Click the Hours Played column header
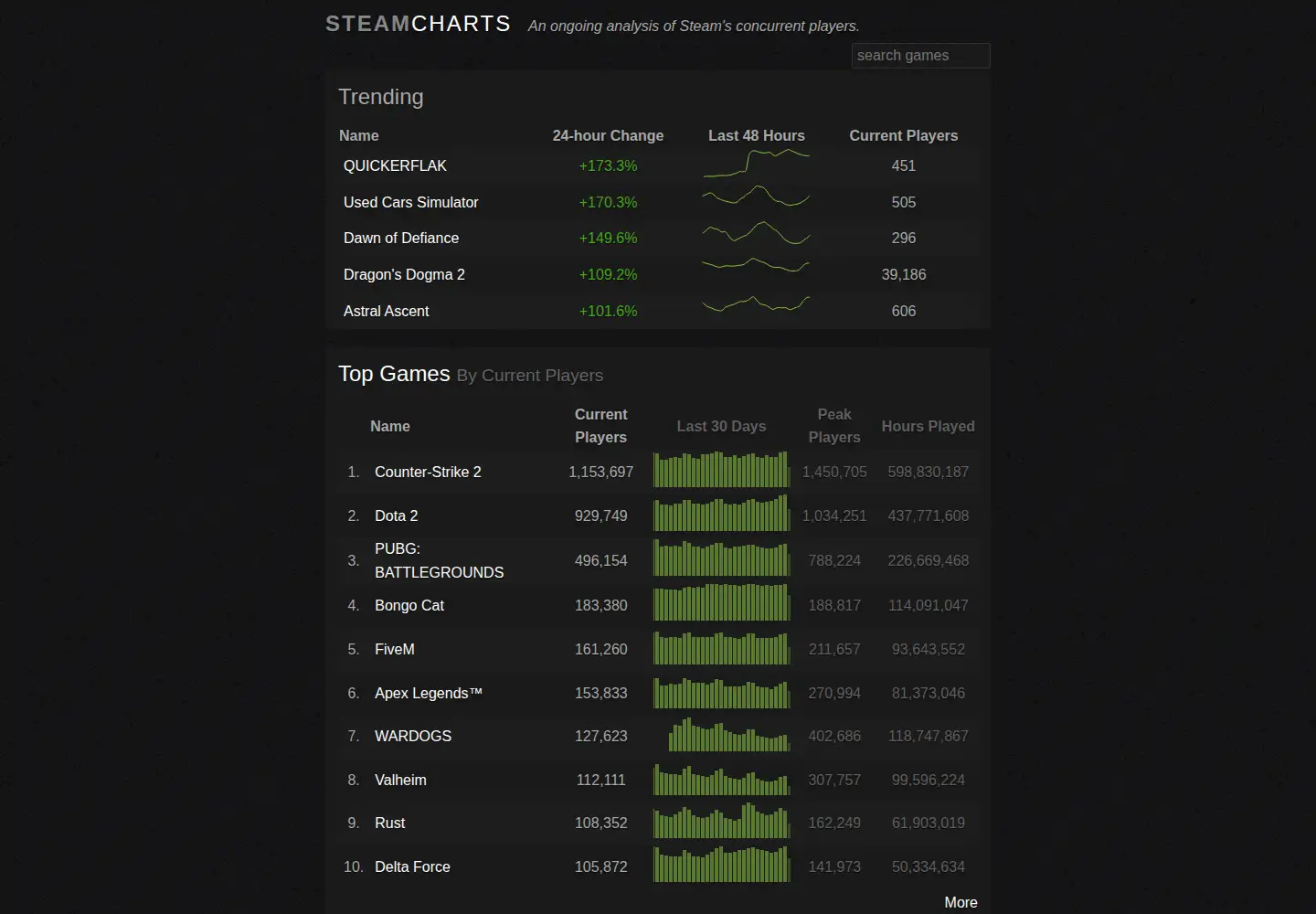This screenshot has height=914, width=1316. pyautogui.click(x=929, y=426)
